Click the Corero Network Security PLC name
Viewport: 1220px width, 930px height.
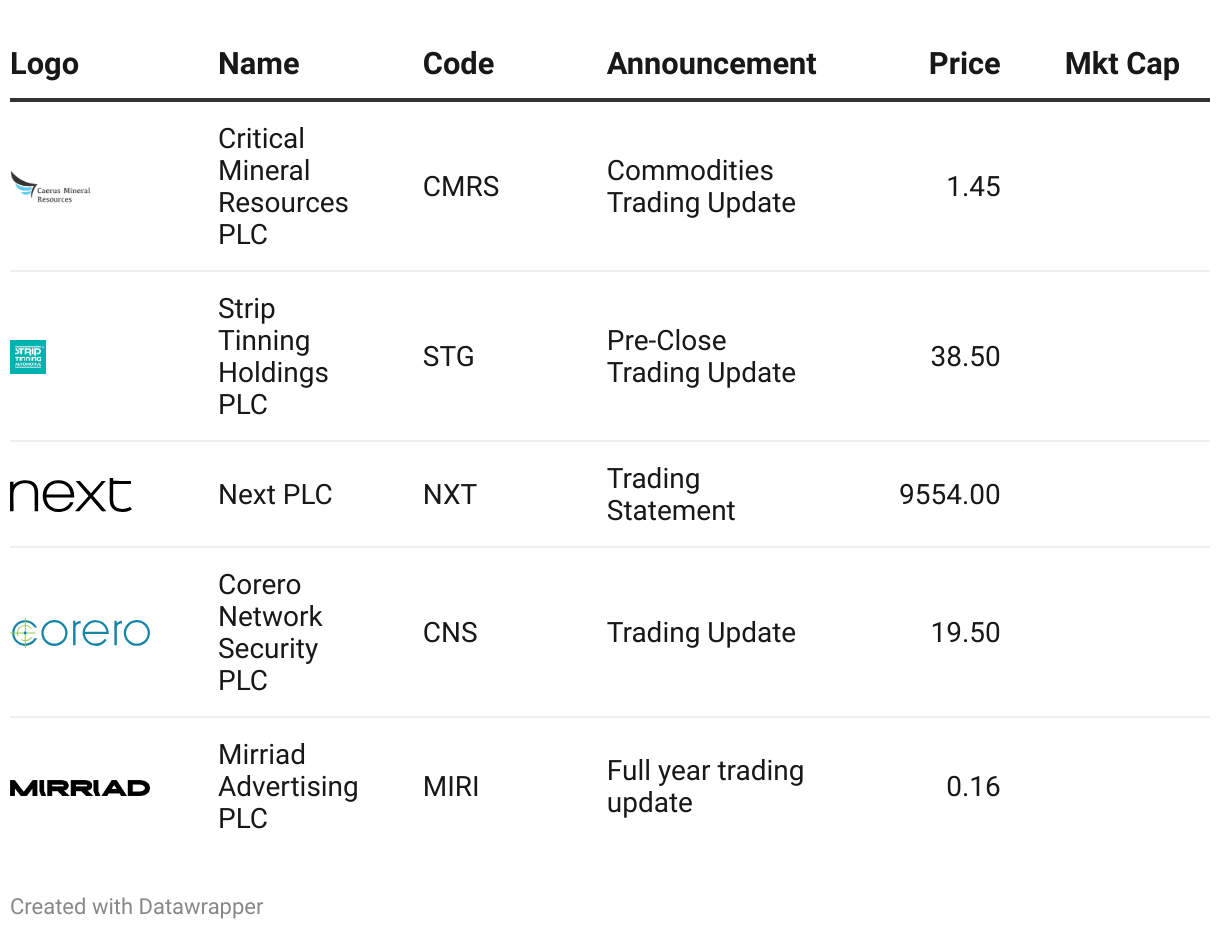[270, 633]
